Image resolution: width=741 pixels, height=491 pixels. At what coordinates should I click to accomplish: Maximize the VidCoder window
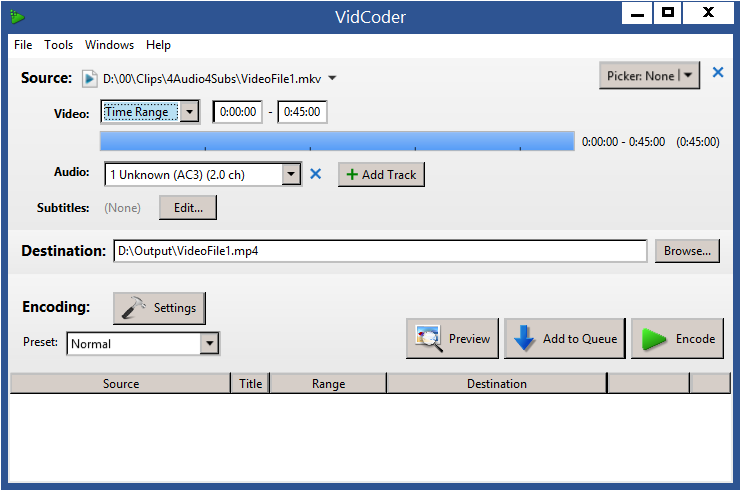[x=668, y=13]
